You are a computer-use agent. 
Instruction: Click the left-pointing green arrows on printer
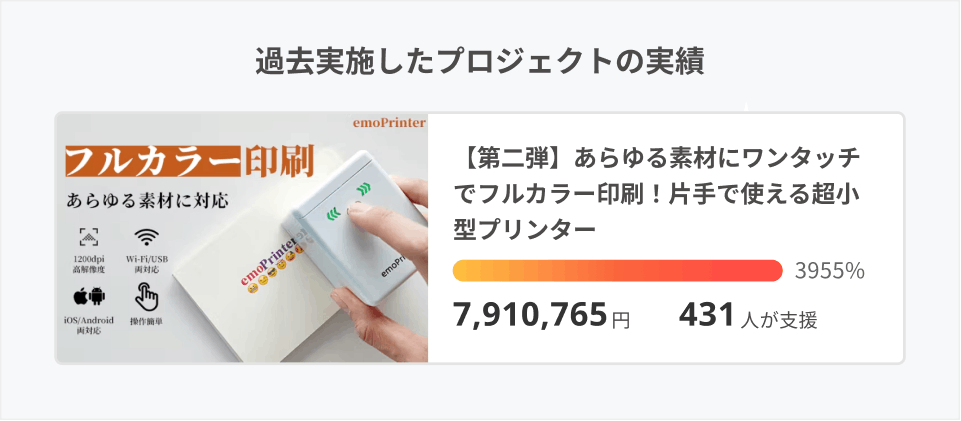[x=331, y=212]
